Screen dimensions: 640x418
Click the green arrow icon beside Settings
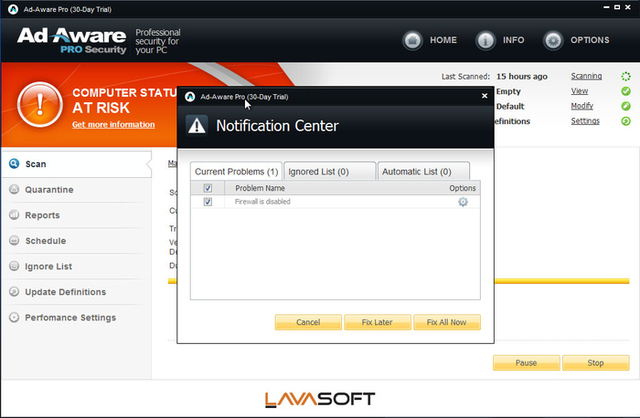tap(626, 121)
